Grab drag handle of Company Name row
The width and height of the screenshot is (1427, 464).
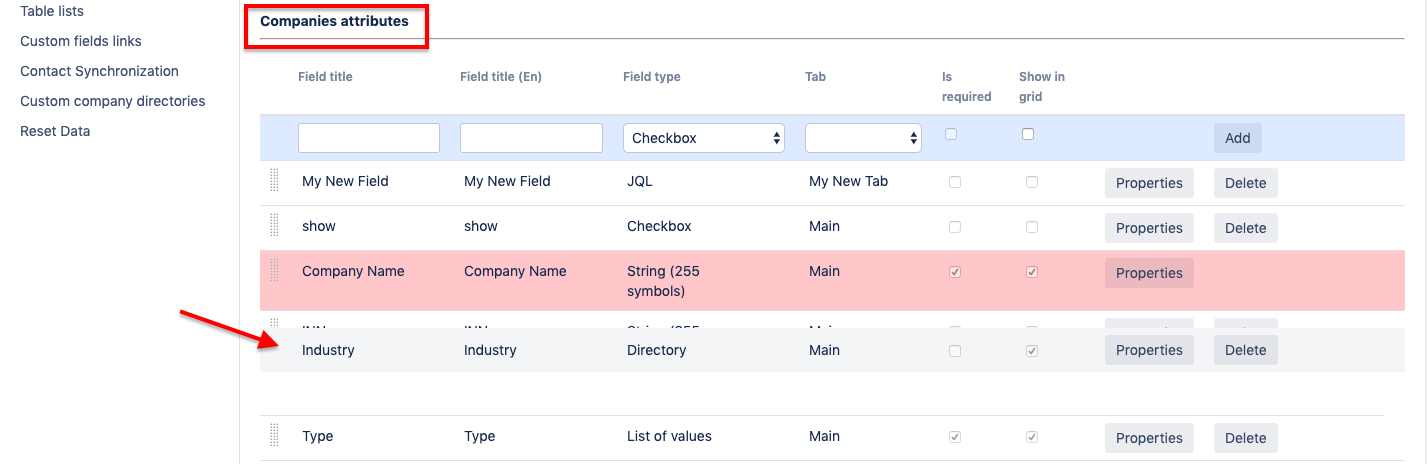[274, 271]
